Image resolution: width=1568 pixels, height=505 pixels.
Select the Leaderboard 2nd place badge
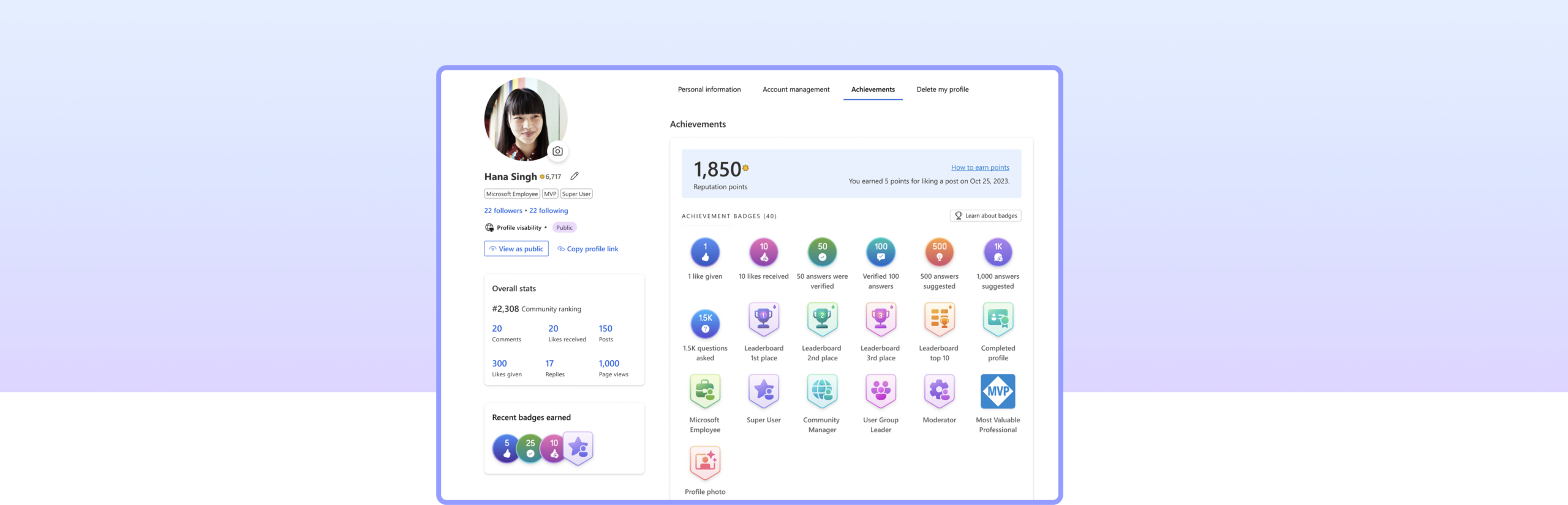point(822,320)
